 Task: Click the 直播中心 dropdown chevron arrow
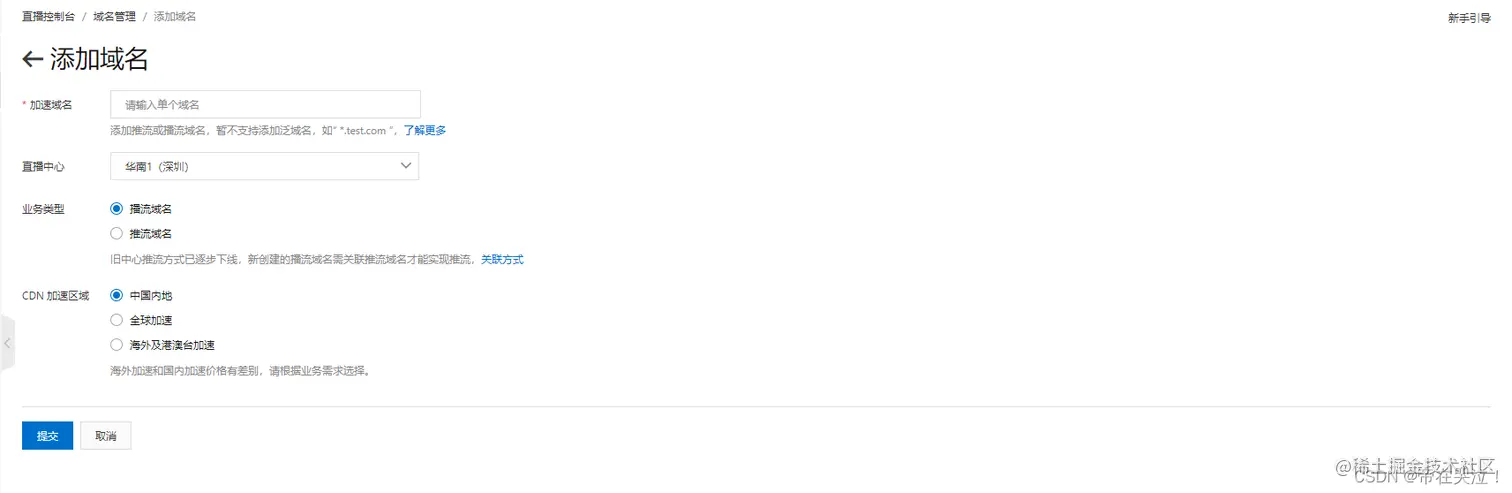tap(405, 166)
